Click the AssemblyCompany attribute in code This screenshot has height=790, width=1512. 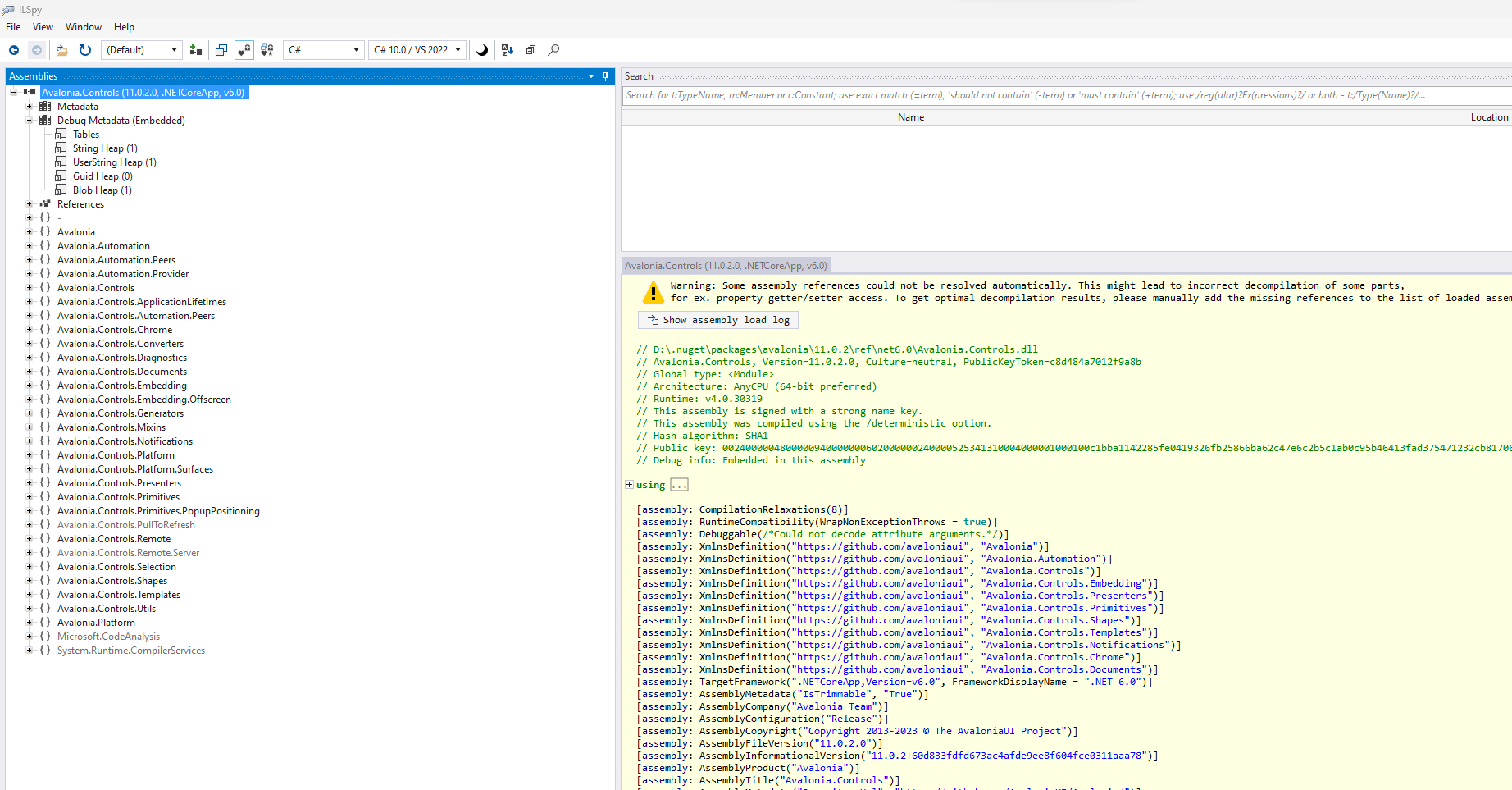(x=742, y=706)
